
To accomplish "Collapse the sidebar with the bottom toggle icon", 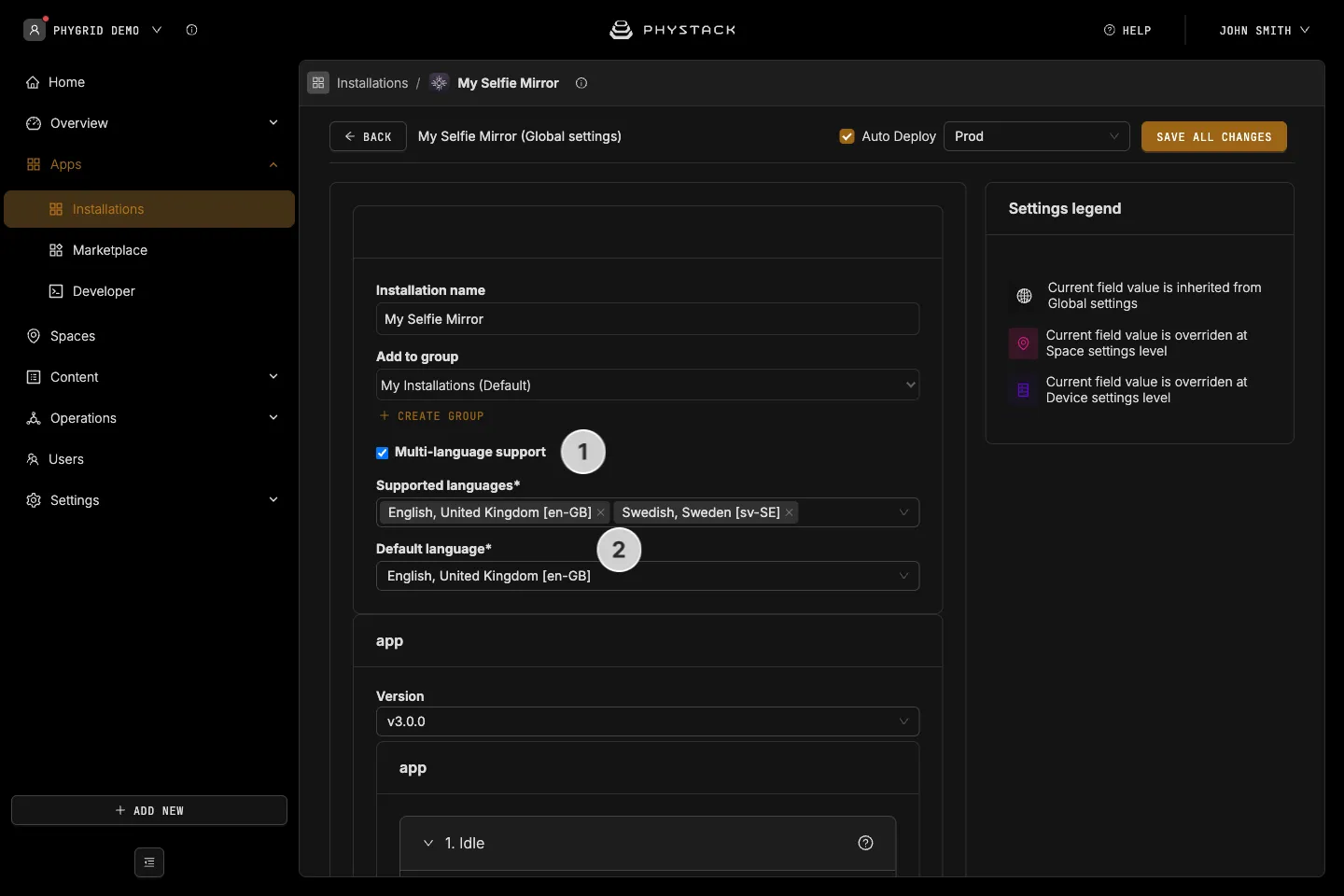I will (x=149, y=862).
